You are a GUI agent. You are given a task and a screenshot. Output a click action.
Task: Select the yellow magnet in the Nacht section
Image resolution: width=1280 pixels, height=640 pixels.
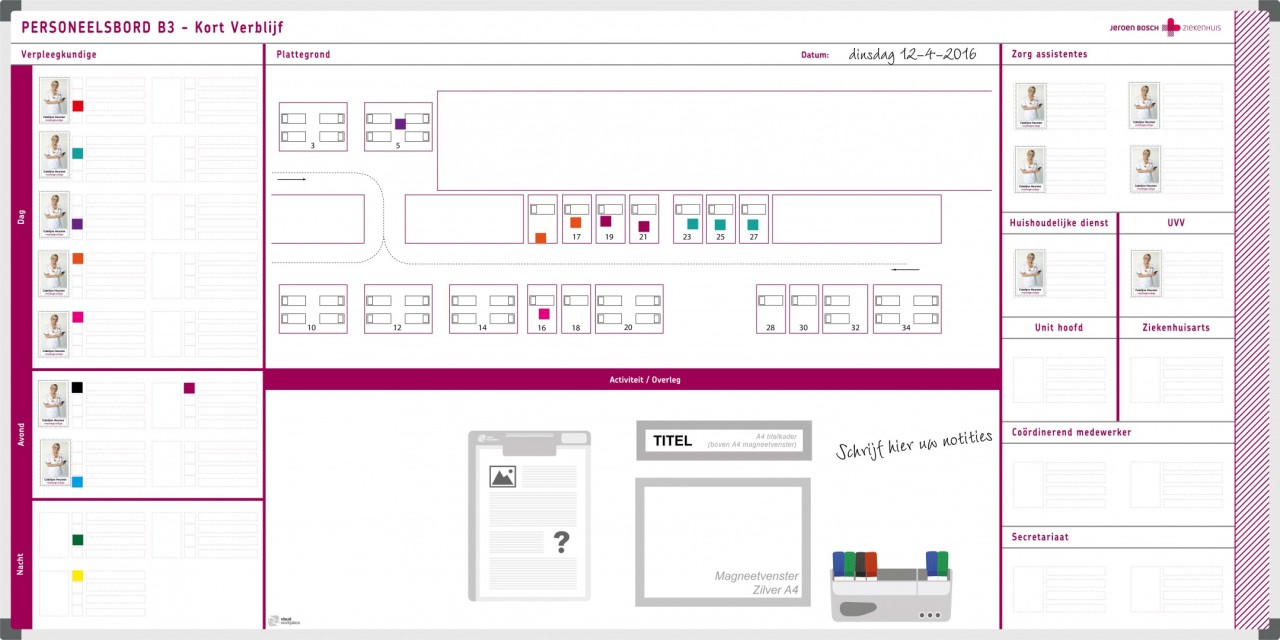[78, 575]
